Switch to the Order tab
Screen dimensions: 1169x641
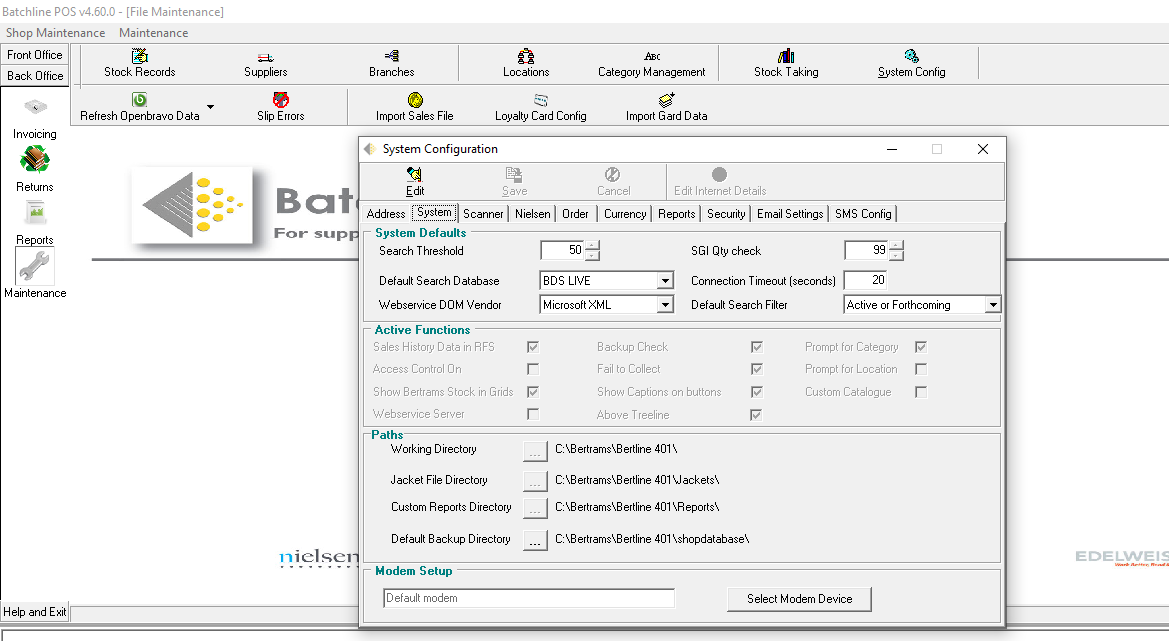(575, 214)
